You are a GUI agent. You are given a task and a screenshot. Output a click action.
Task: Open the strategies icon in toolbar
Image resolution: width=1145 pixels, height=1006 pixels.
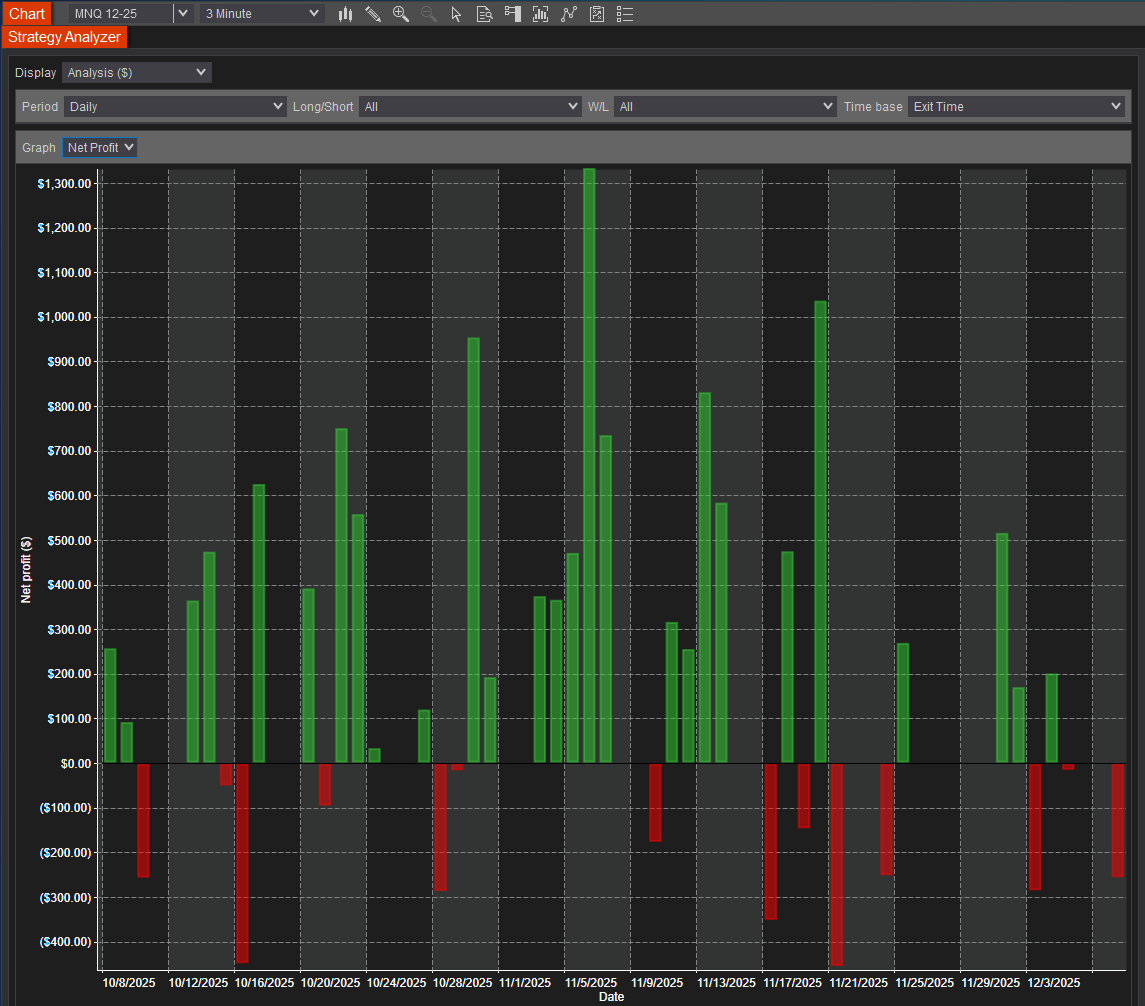pos(569,14)
